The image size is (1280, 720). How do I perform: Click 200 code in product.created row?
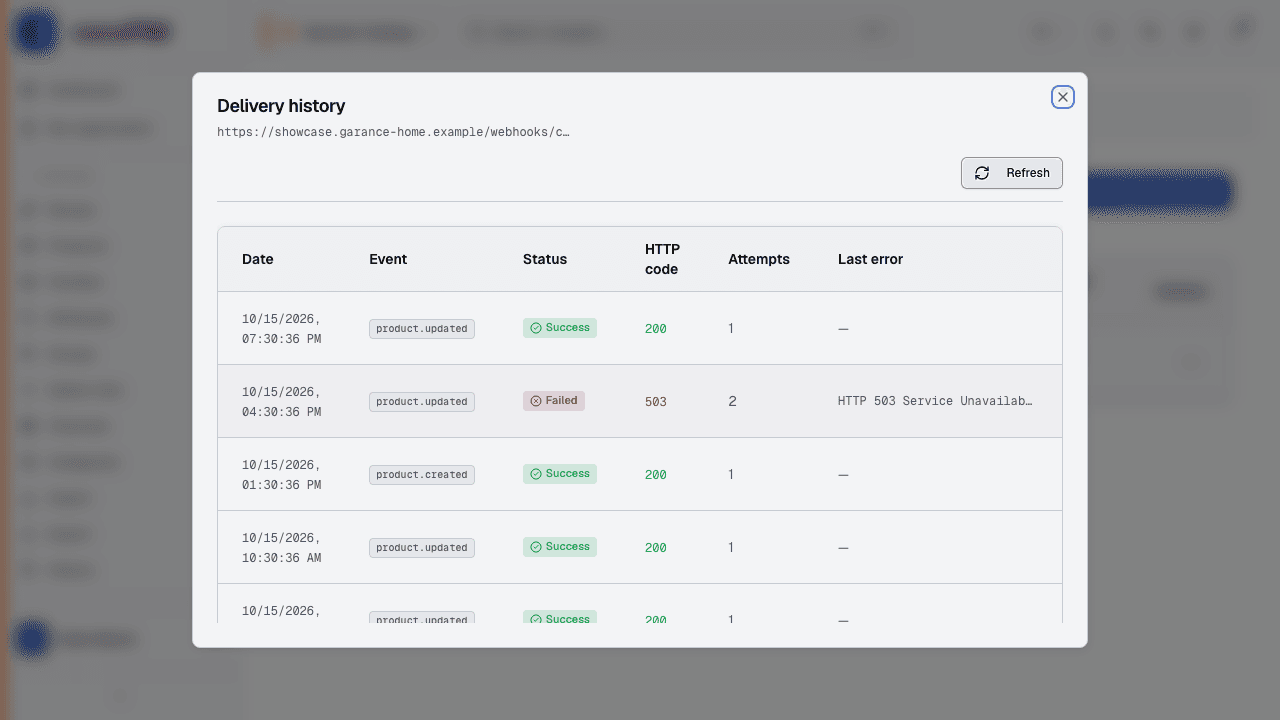click(x=656, y=475)
